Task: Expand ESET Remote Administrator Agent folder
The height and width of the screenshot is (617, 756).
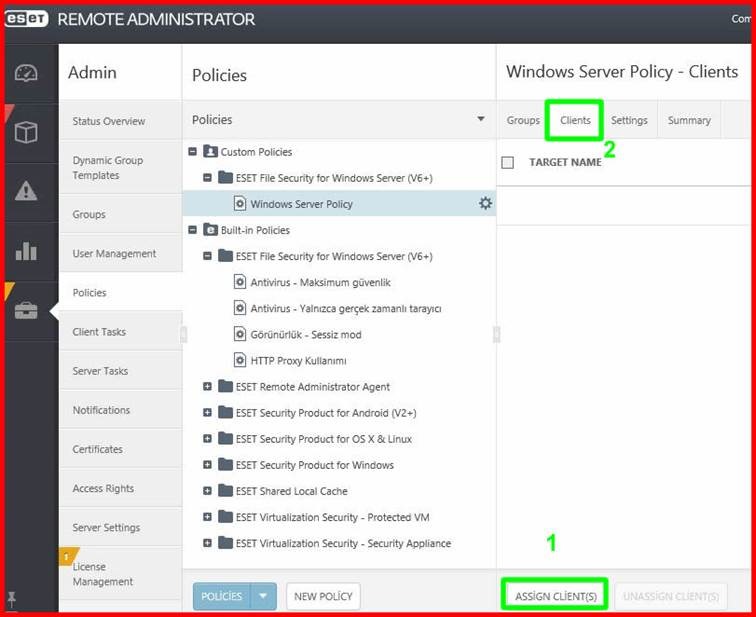Action: (x=207, y=387)
